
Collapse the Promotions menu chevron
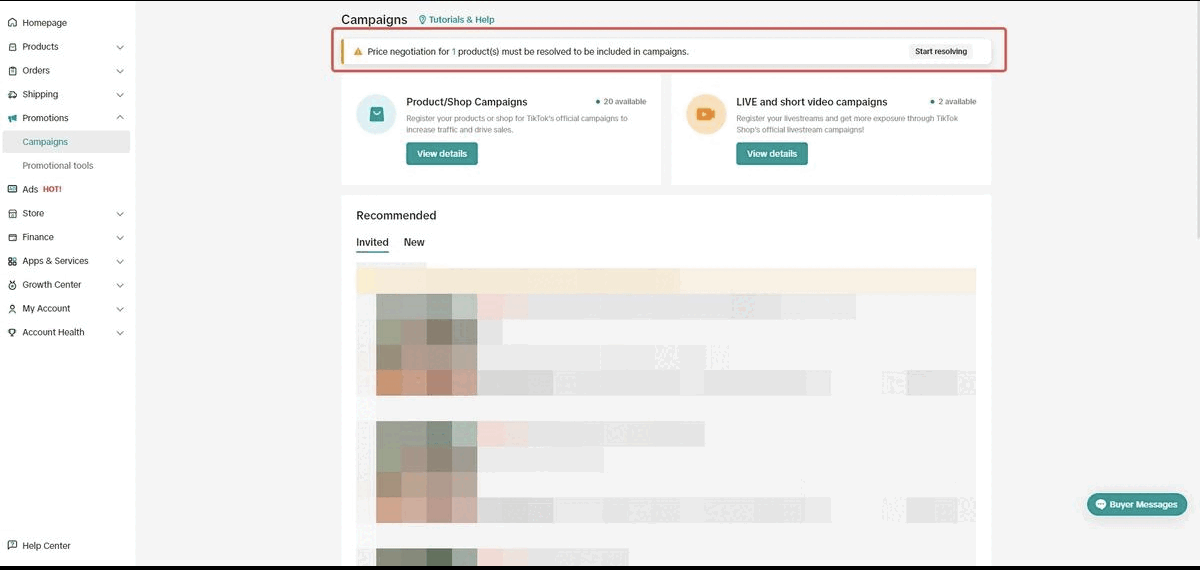[120, 118]
